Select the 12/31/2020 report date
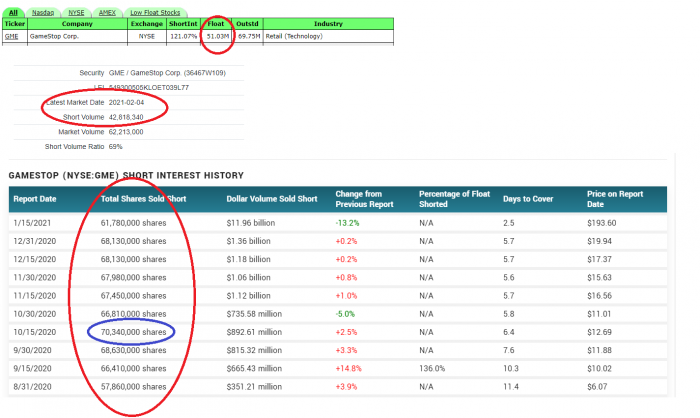The height and width of the screenshot is (418, 700). [x=34, y=241]
